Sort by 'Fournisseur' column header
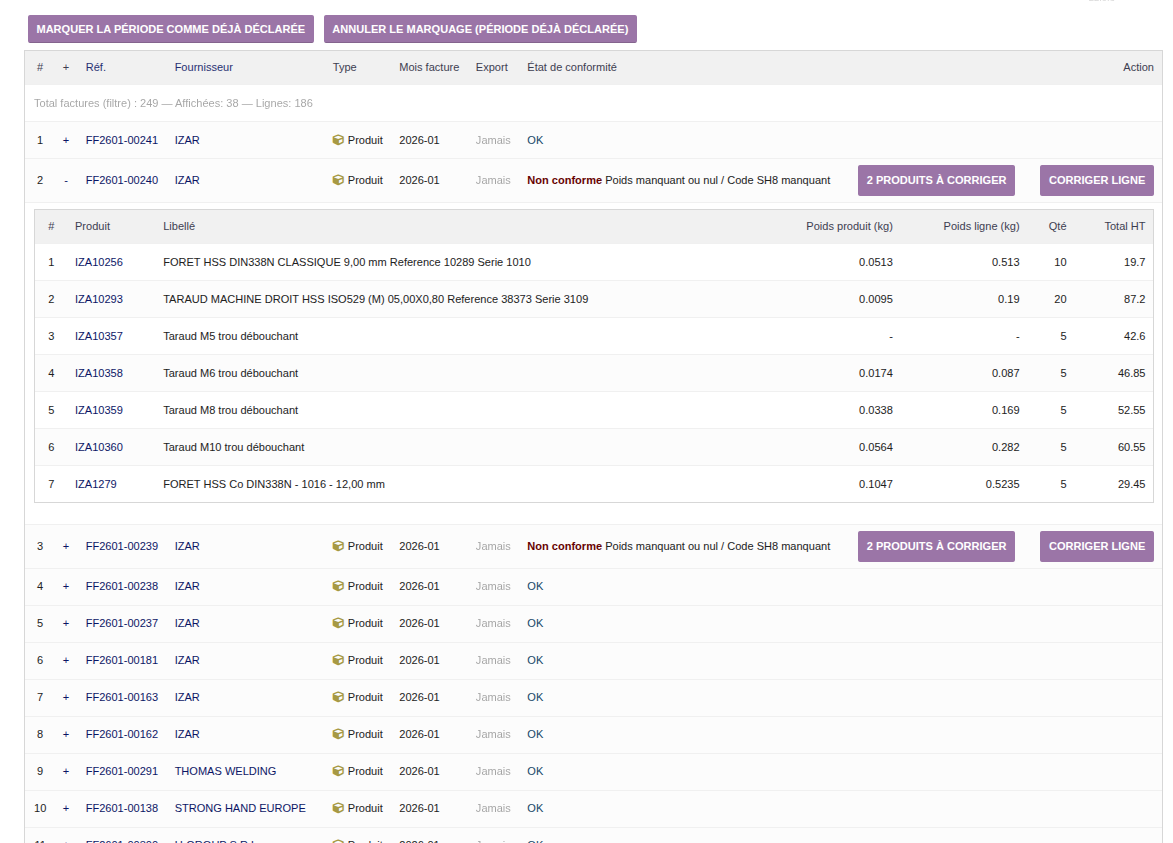Viewport: 1173px width, 843px height. tap(204, 67)
